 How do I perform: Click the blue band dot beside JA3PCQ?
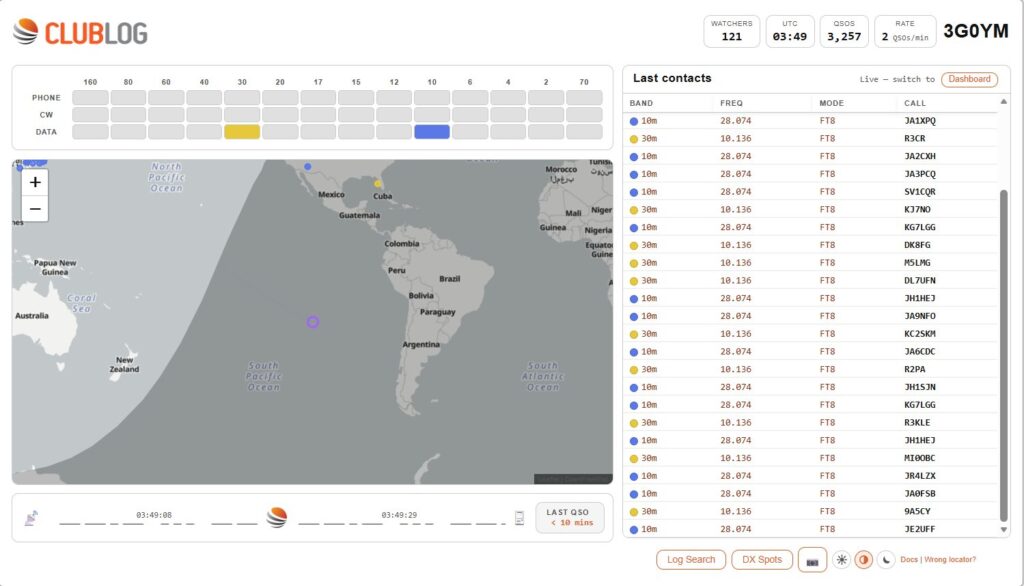click(633, 174)
